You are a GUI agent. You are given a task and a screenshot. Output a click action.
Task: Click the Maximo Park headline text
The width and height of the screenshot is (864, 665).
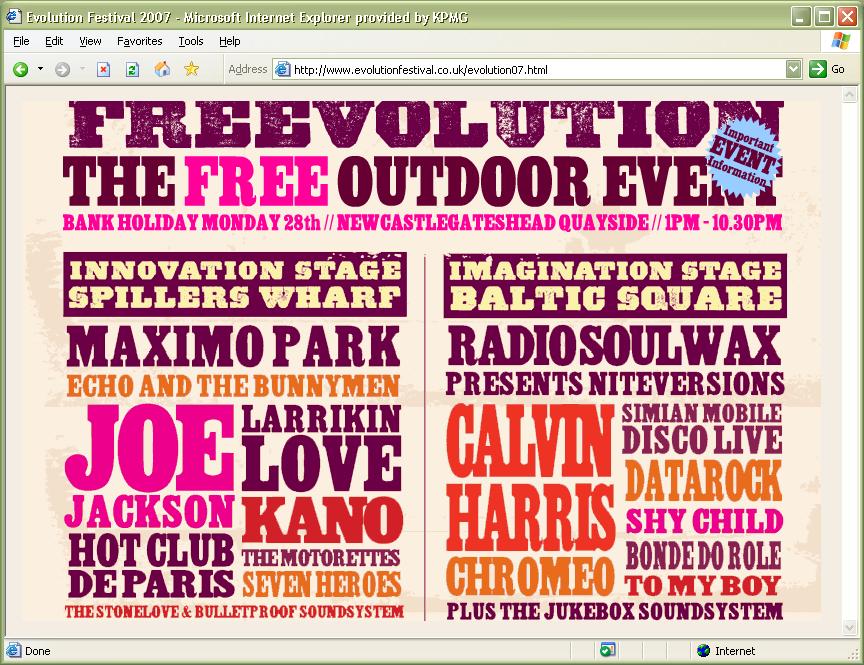coord(234,346)
